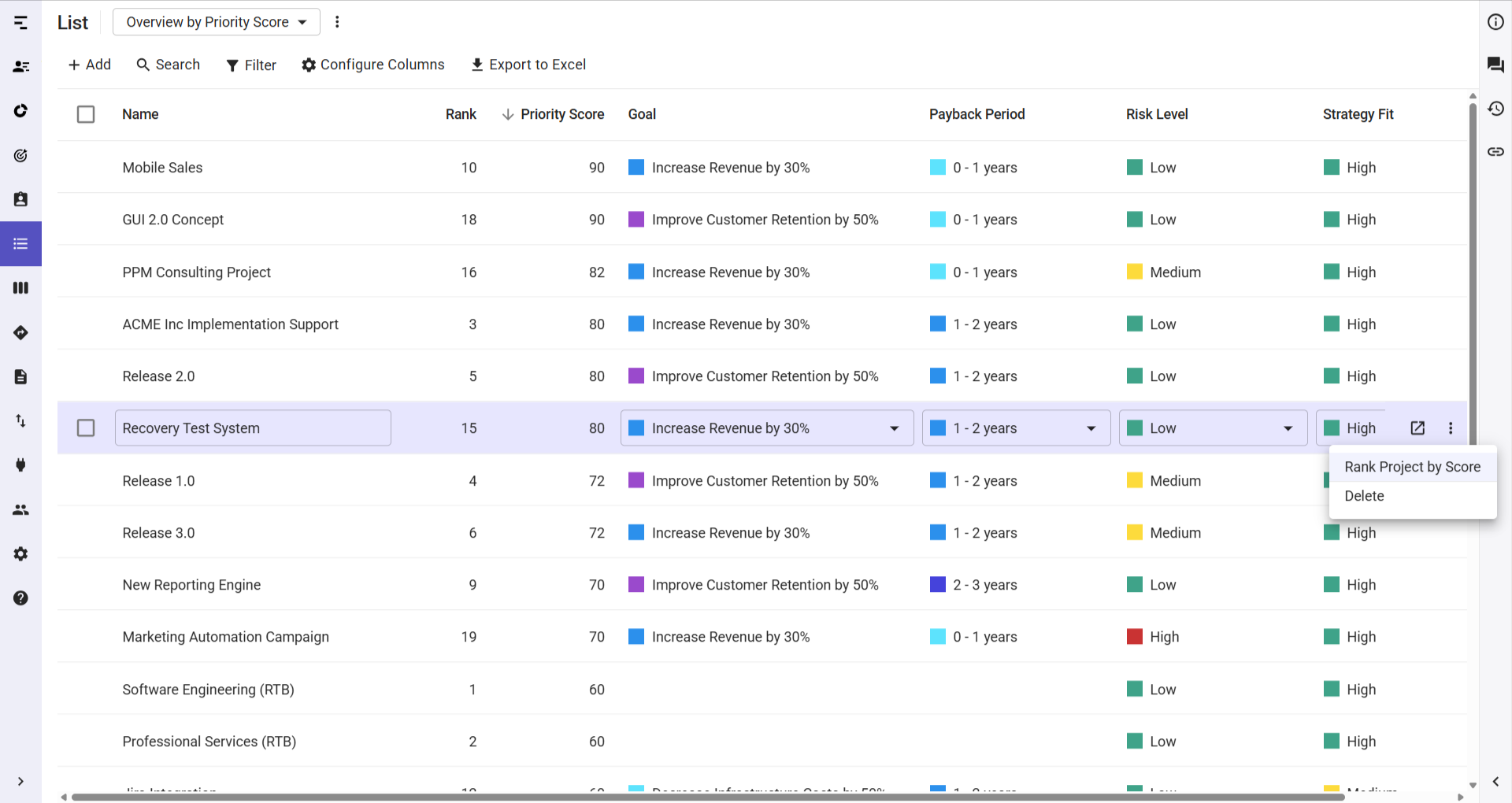Select the highlighted List view sidebar icon
Screen dimensions: 1512x803
pos(20,244)
